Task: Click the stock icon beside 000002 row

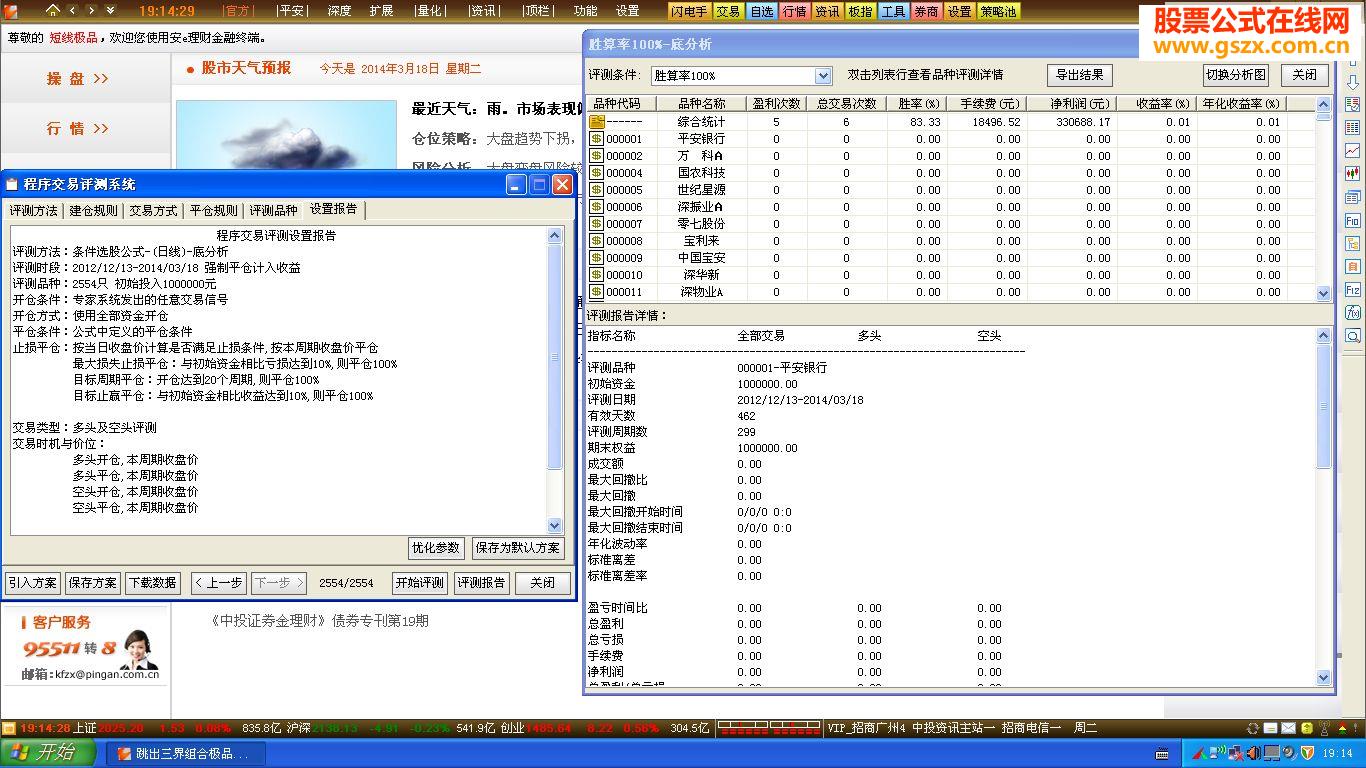Action: pyautogui.click(x=596, y=156)
